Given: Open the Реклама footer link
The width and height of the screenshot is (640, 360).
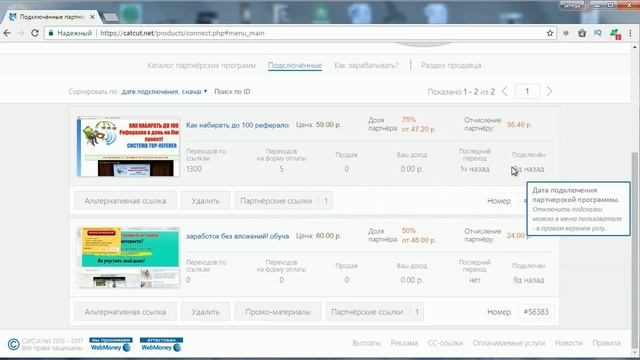Looking at the screenshot, I should [404, 343].
